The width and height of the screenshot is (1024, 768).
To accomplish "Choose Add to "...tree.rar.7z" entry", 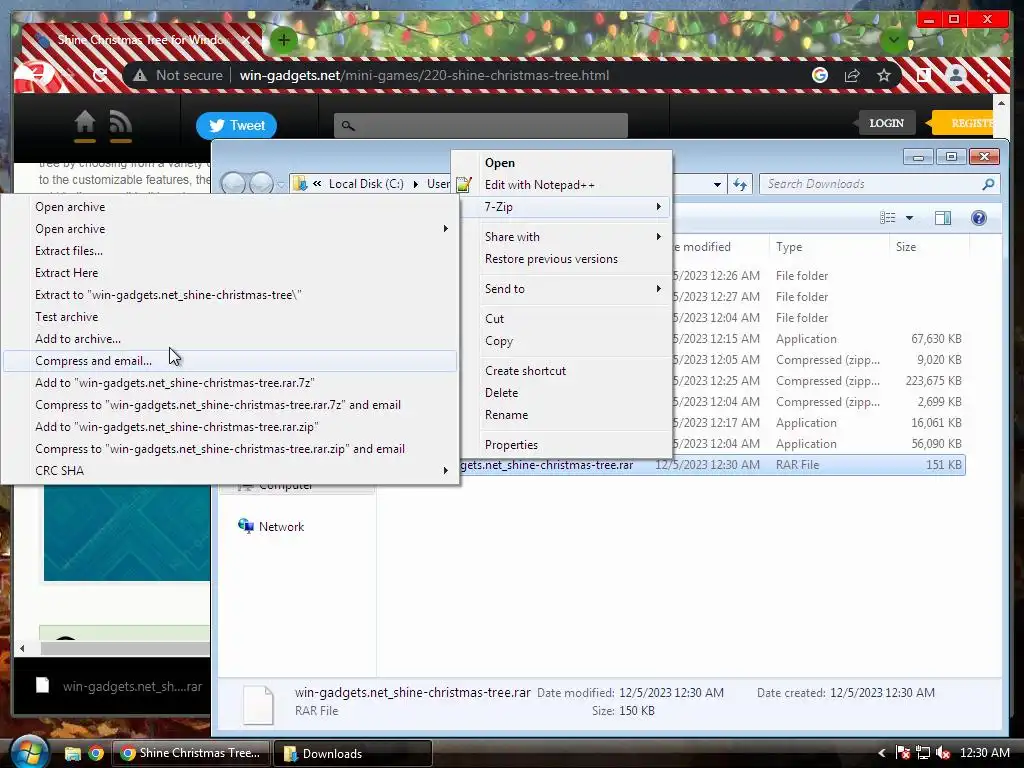I will click(230, 383).
